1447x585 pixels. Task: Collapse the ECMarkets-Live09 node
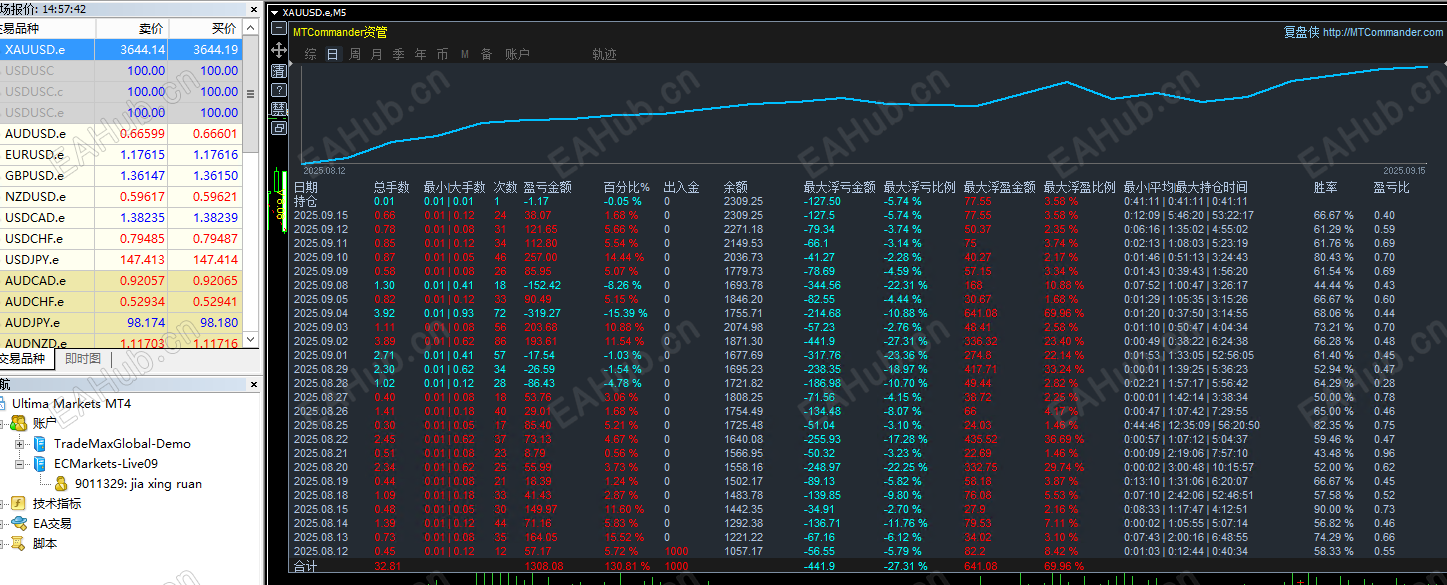click(20, 464)
